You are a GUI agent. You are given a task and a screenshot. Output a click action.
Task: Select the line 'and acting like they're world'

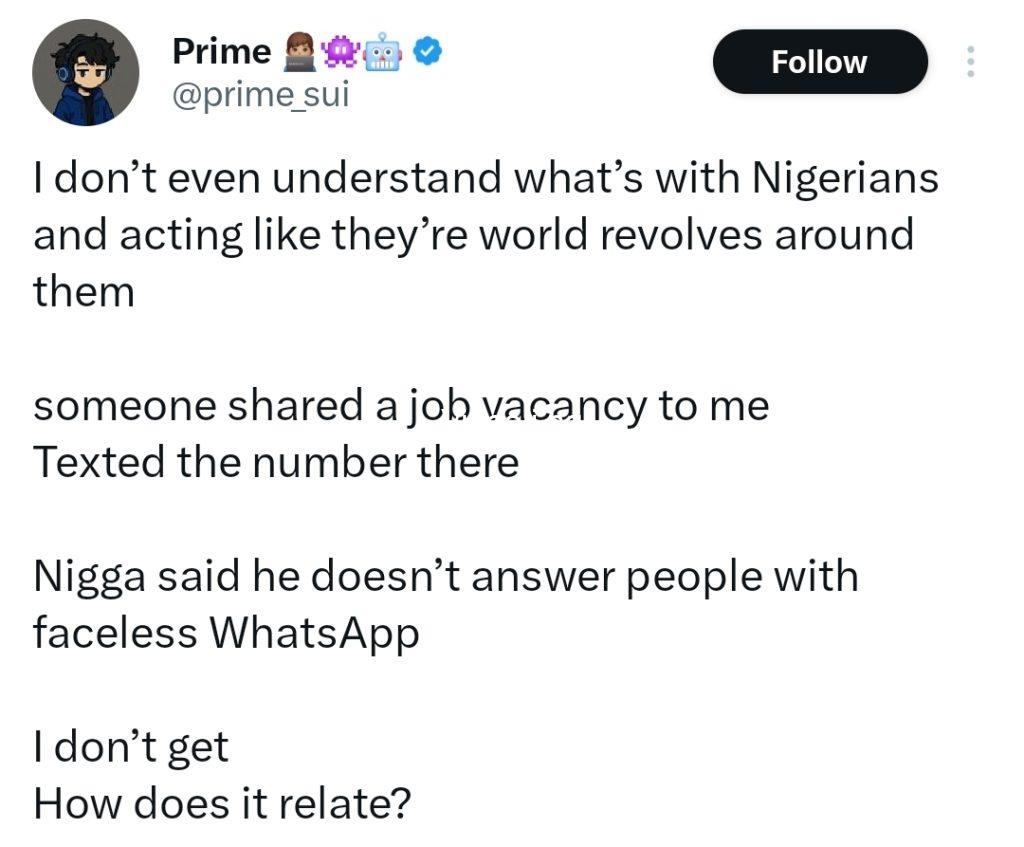(473, 234)
